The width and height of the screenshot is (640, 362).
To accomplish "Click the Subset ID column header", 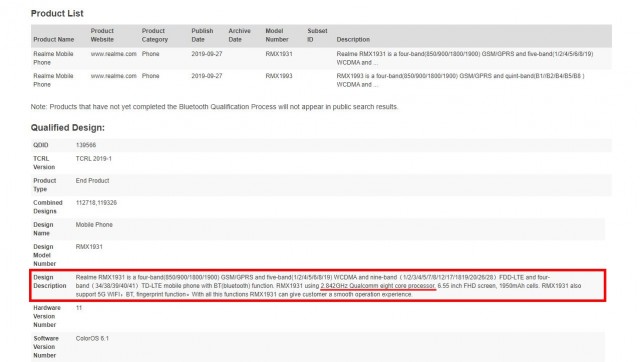I will click(317, 35).
